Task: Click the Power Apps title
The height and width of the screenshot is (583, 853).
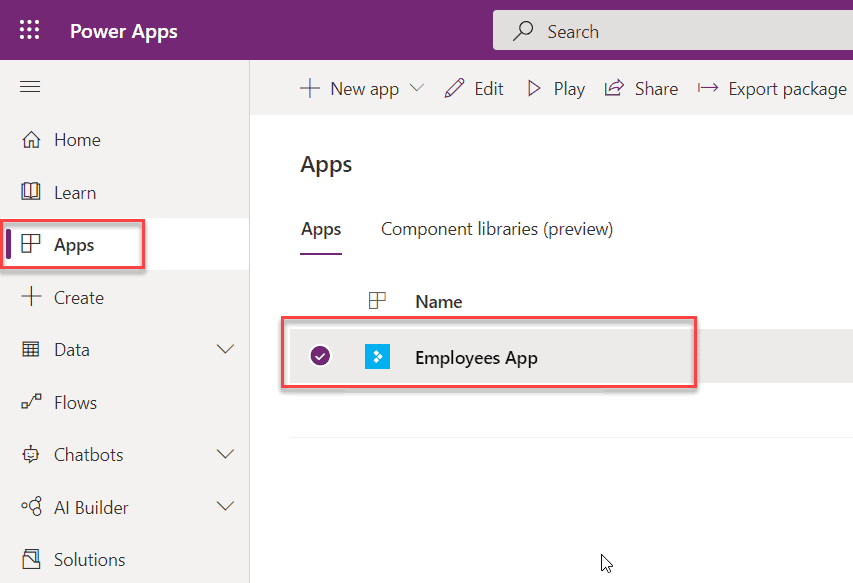Action: 123,31
